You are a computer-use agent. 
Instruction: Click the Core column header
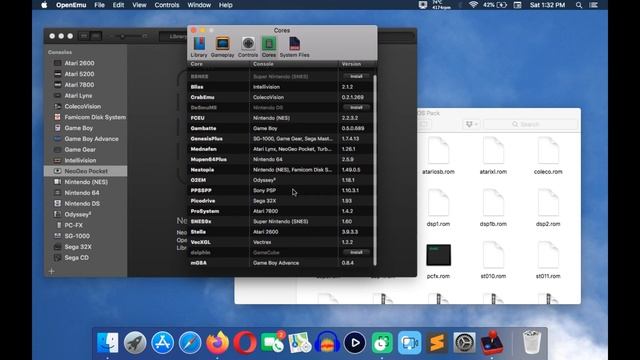(x=218, y=64)
